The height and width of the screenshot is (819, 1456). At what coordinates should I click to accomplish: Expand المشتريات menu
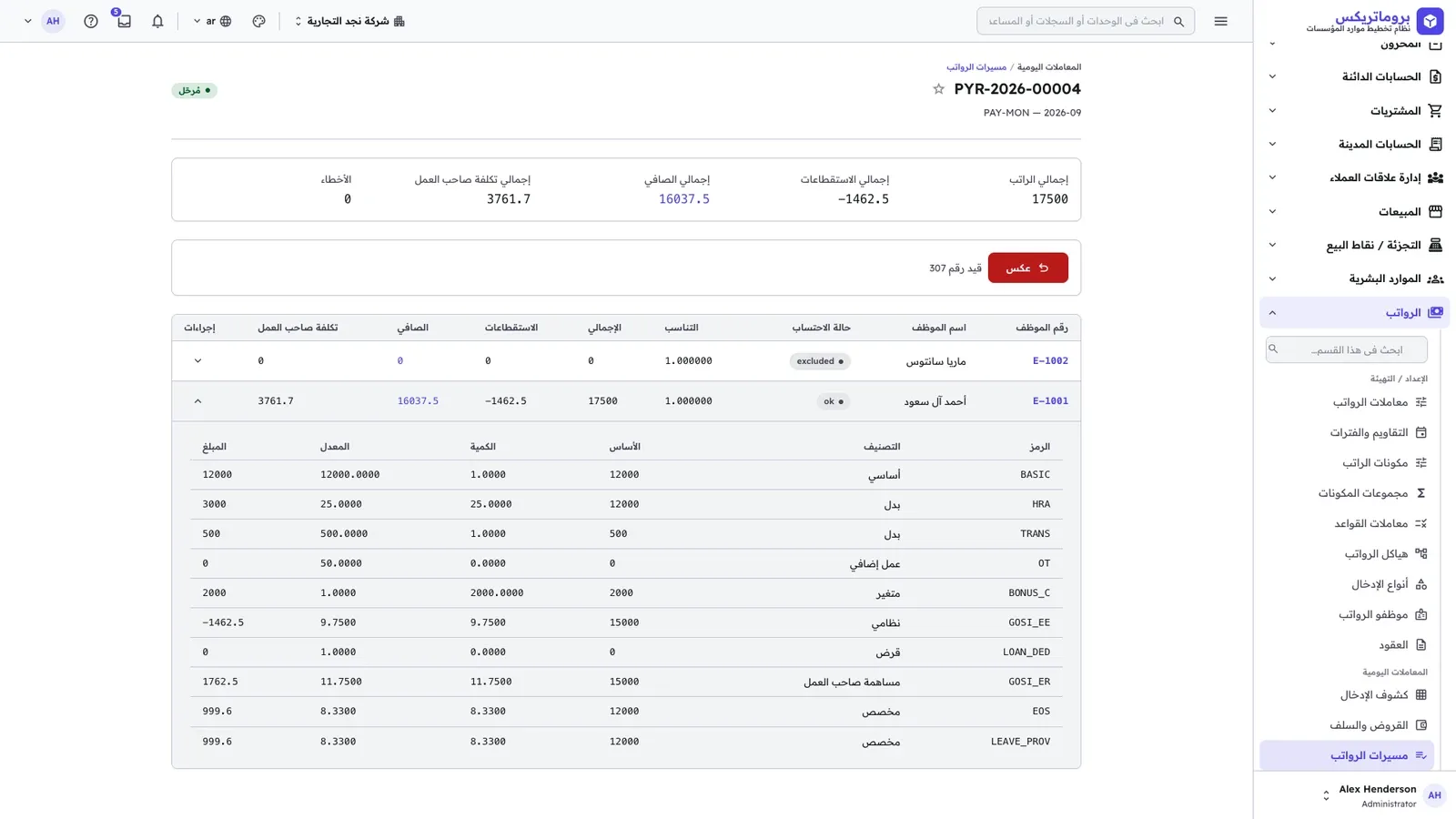pos(1354,110)
